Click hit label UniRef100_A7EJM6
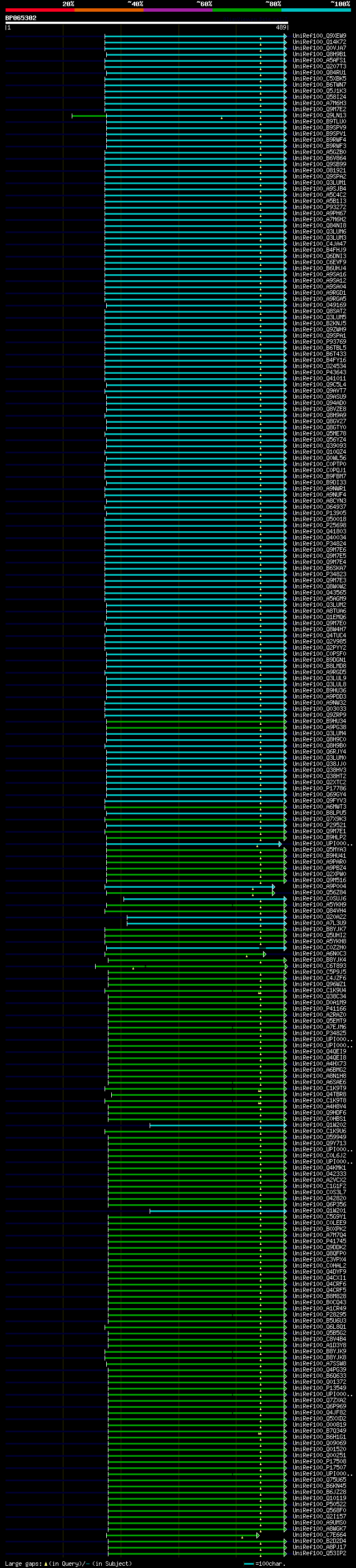Image resolution: width=356 pixels, height=1568 pixels. tap(319, 1027)
